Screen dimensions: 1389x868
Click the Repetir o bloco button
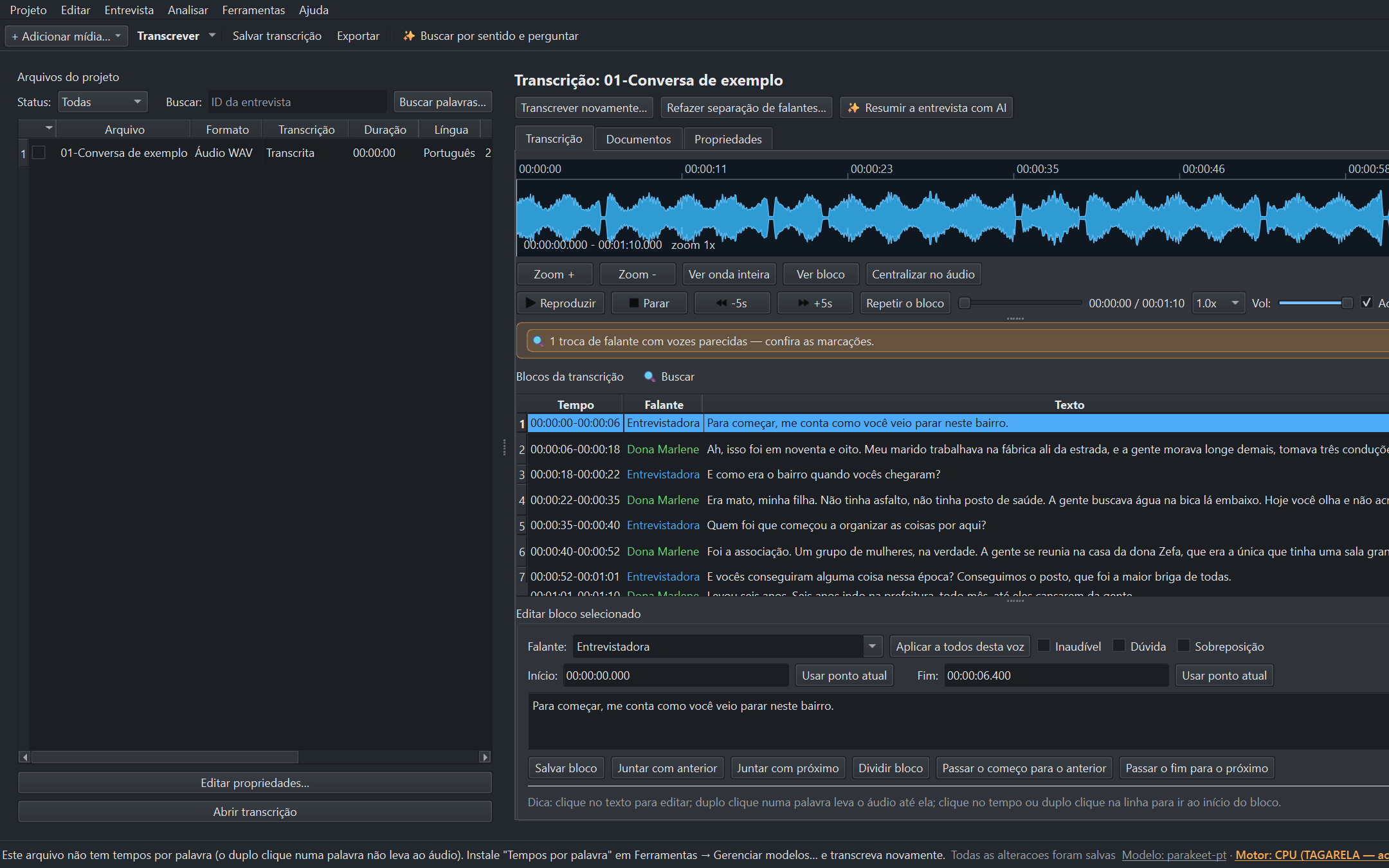point(905,303)
